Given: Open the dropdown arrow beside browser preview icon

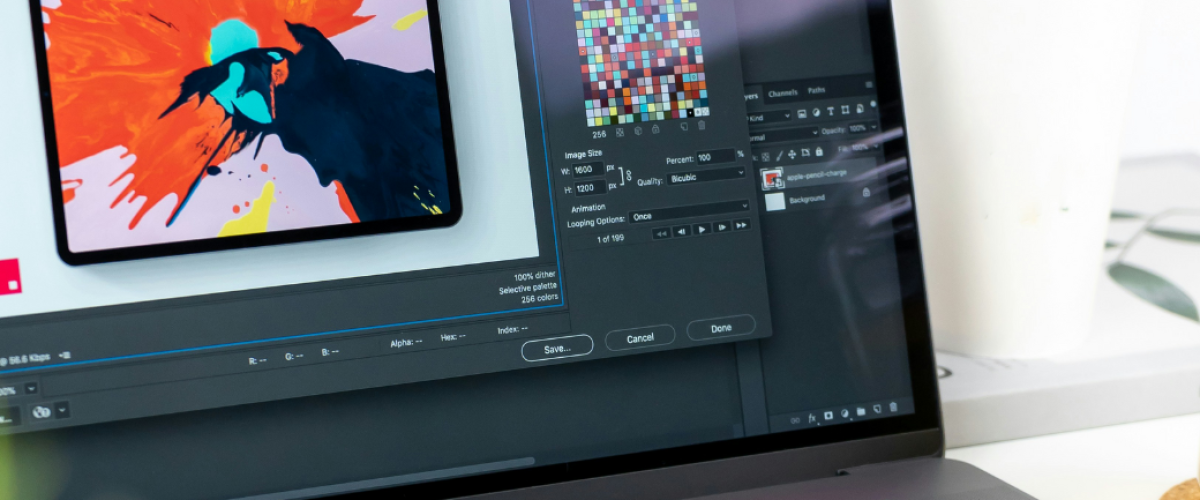Looking at the screenshot, I should pos(62,409).
